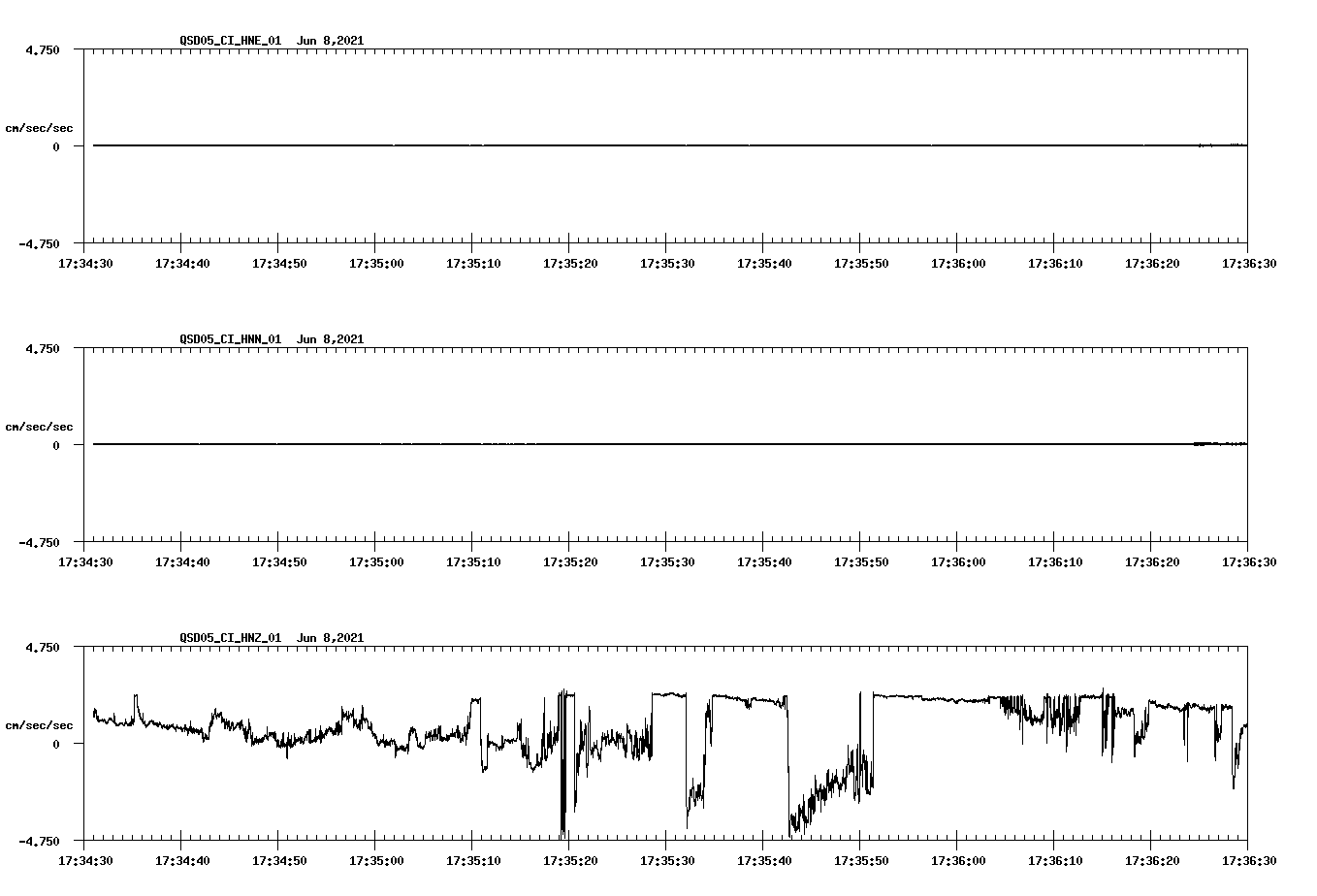
Task: Click 17:36:10 time label under HNZ plot
Action: pos(1055,860)
